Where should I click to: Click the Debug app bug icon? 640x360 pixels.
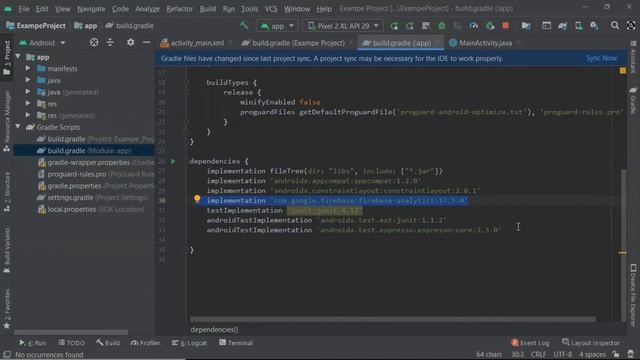442,26
